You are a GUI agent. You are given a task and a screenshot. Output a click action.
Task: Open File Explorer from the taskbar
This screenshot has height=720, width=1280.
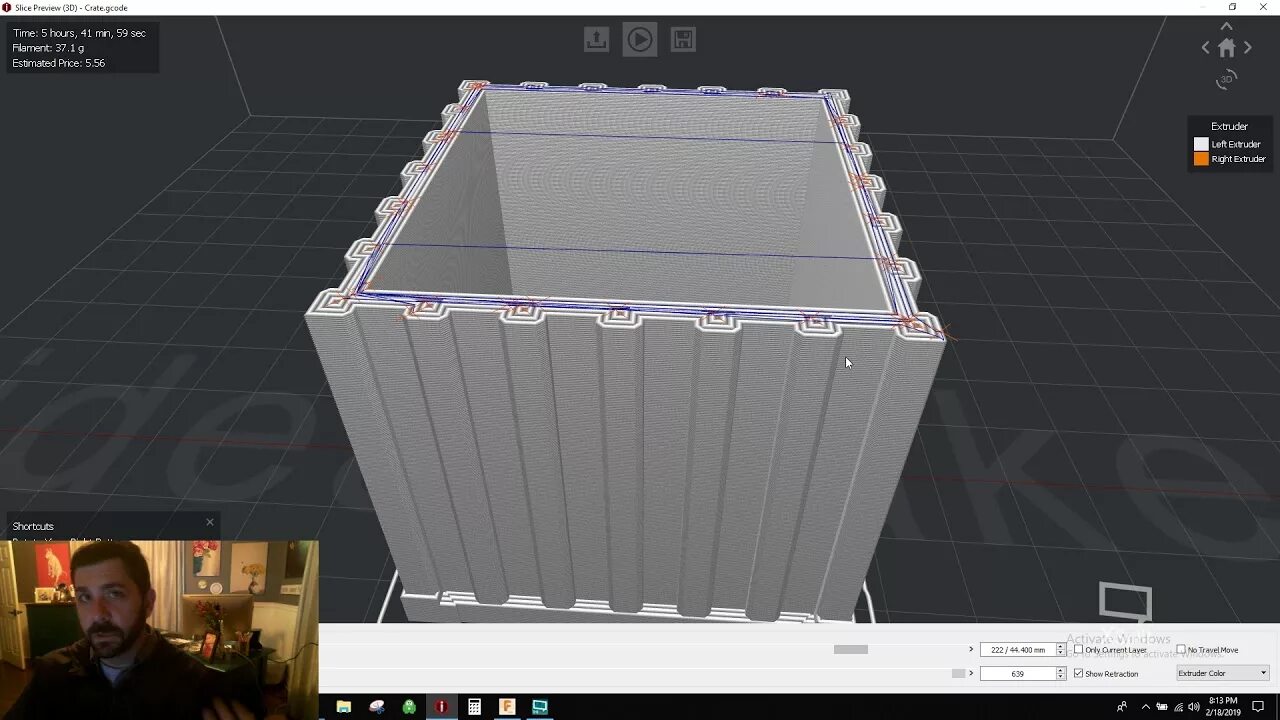tap(344, 707)
